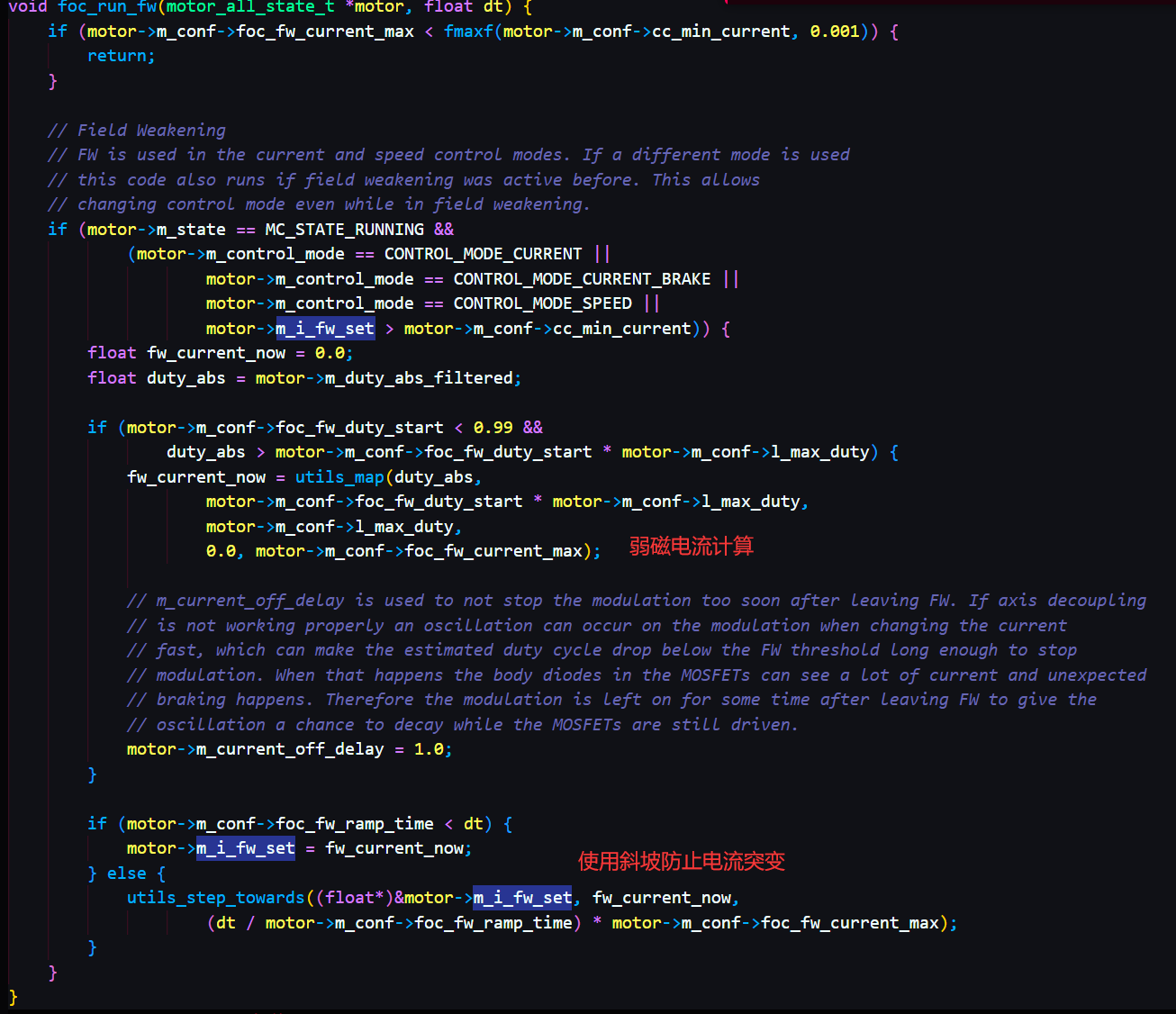Click the value 1.0 assigned to m_current_off_delay
The width and height of the screenshot is (1176, 1014).
(429, 749)
